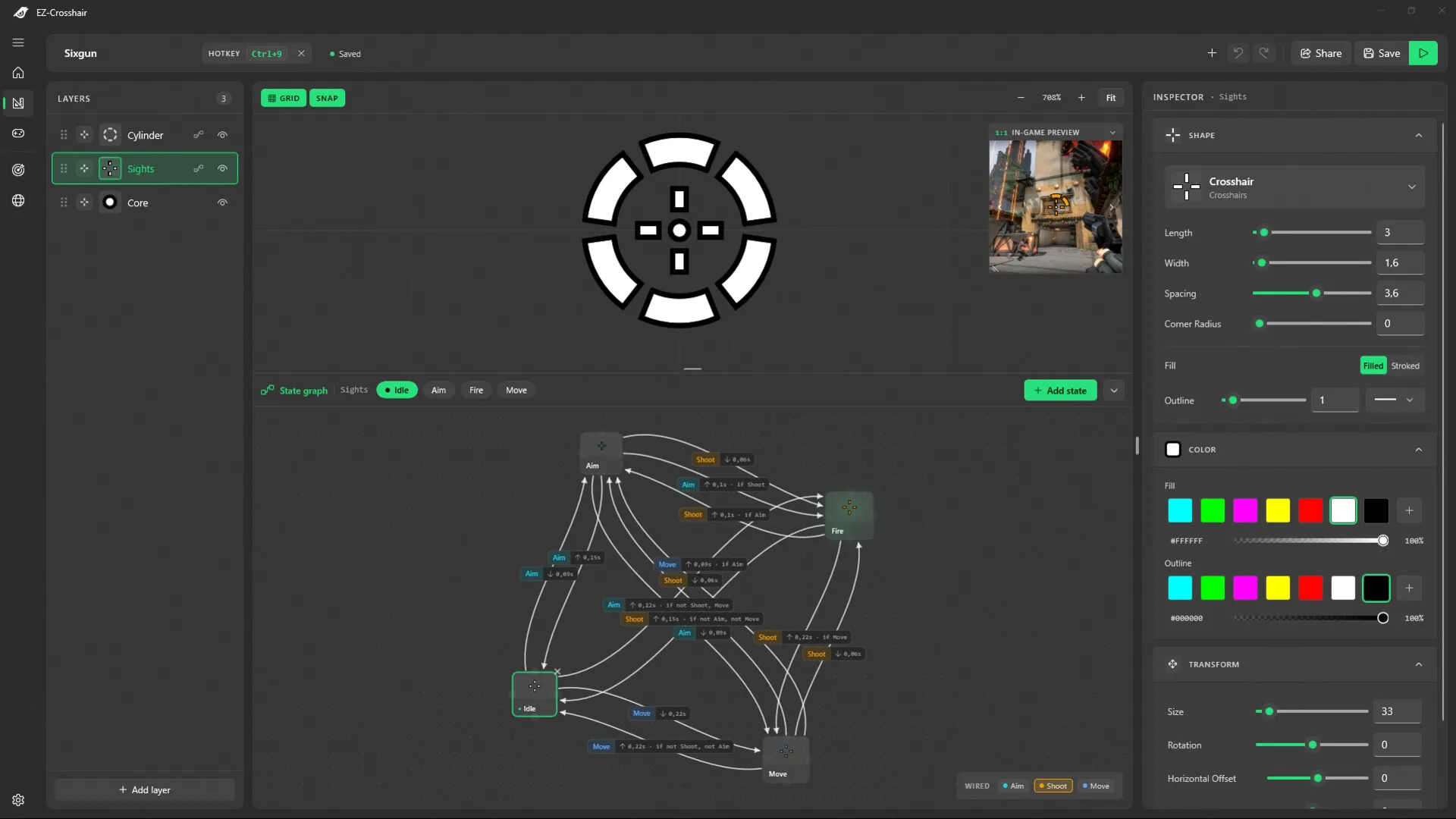Open the hamburger menu in sidebar
This screenshot has width=1456, height=819.
18,42
